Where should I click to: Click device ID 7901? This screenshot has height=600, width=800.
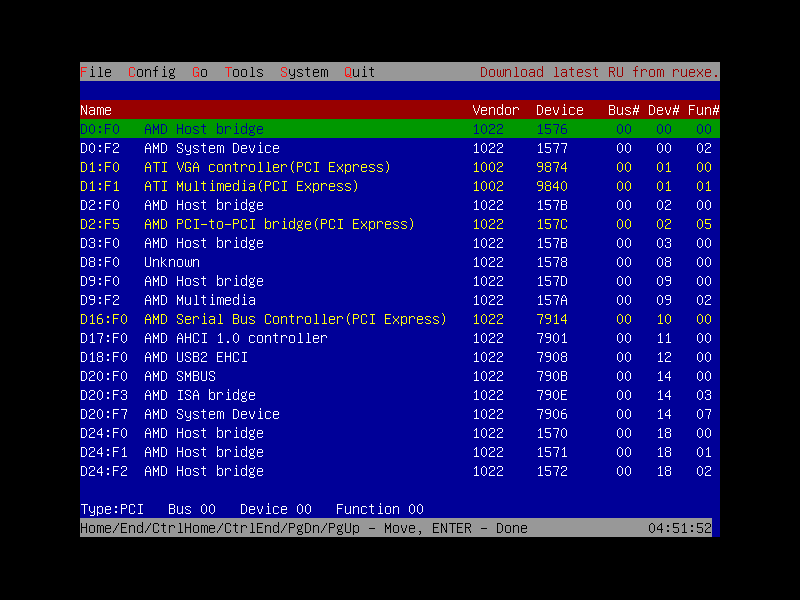[552, 338]
